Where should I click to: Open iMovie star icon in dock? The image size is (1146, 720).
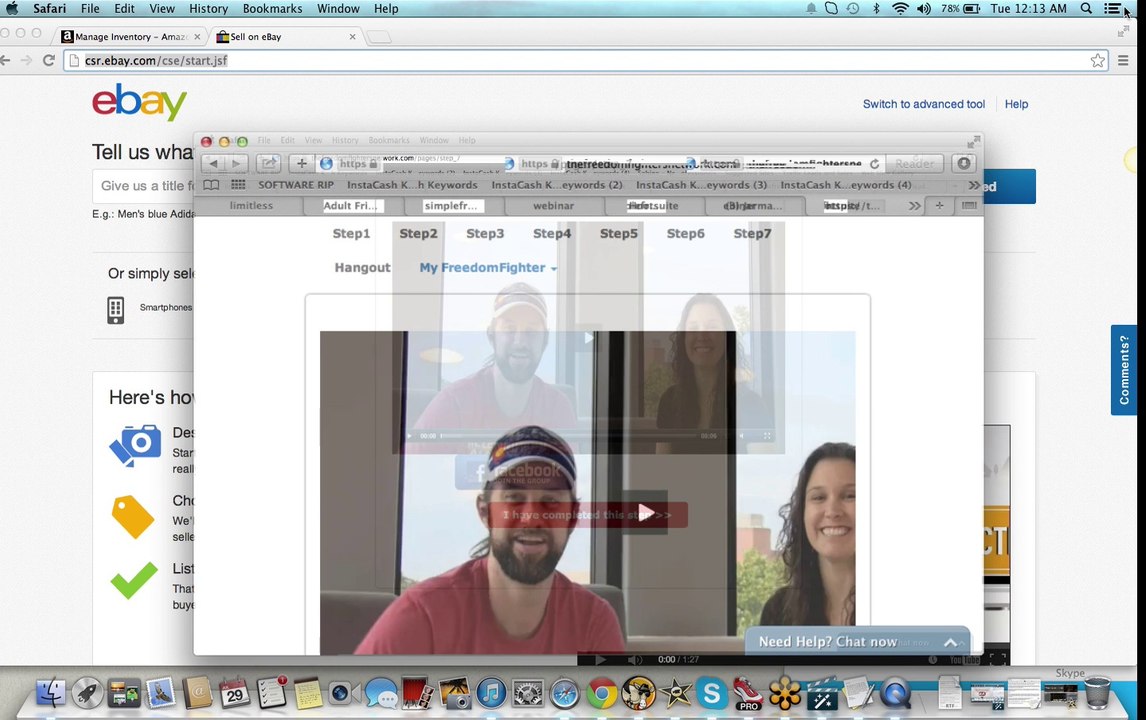pos(675,693)
